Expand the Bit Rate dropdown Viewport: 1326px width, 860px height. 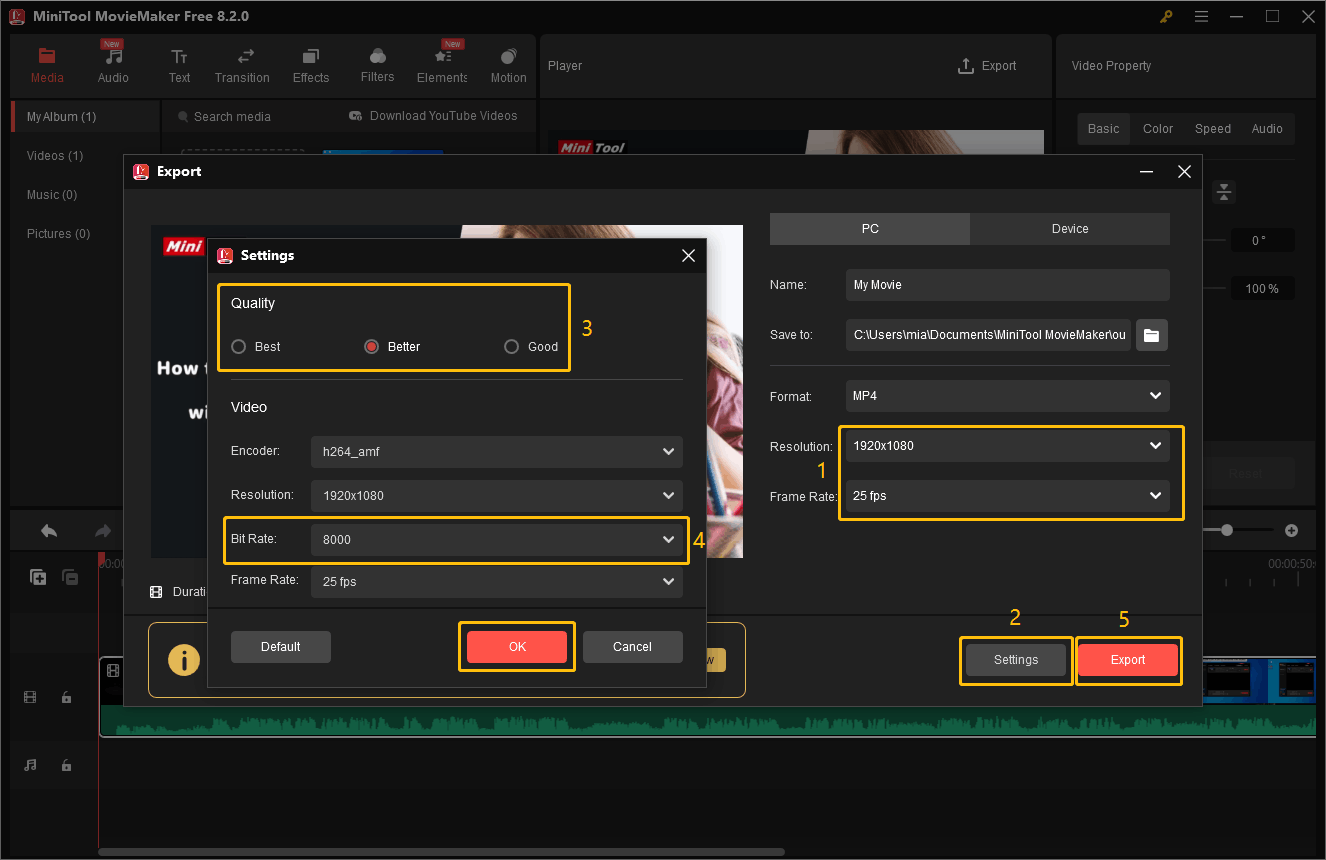[x=496, y=540]
